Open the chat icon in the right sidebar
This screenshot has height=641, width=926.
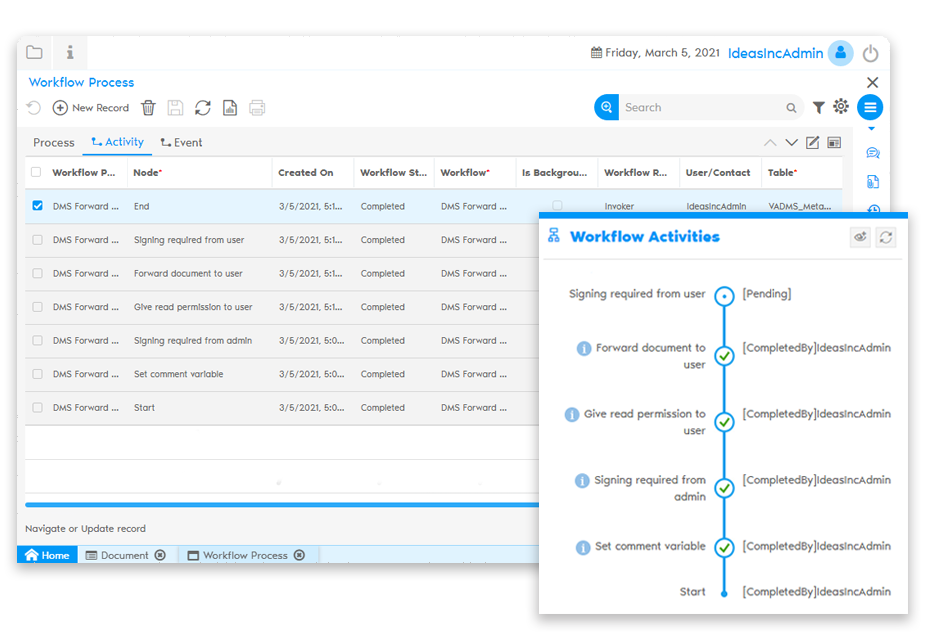(872, 152)
